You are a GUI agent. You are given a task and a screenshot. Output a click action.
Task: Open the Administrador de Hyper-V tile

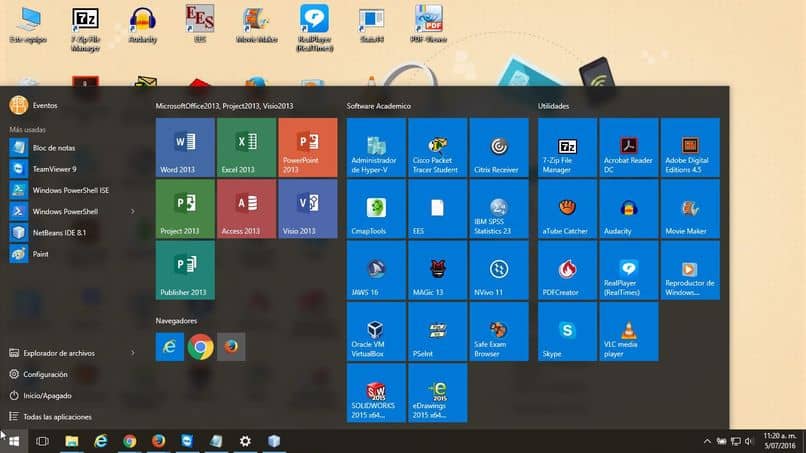376,148
